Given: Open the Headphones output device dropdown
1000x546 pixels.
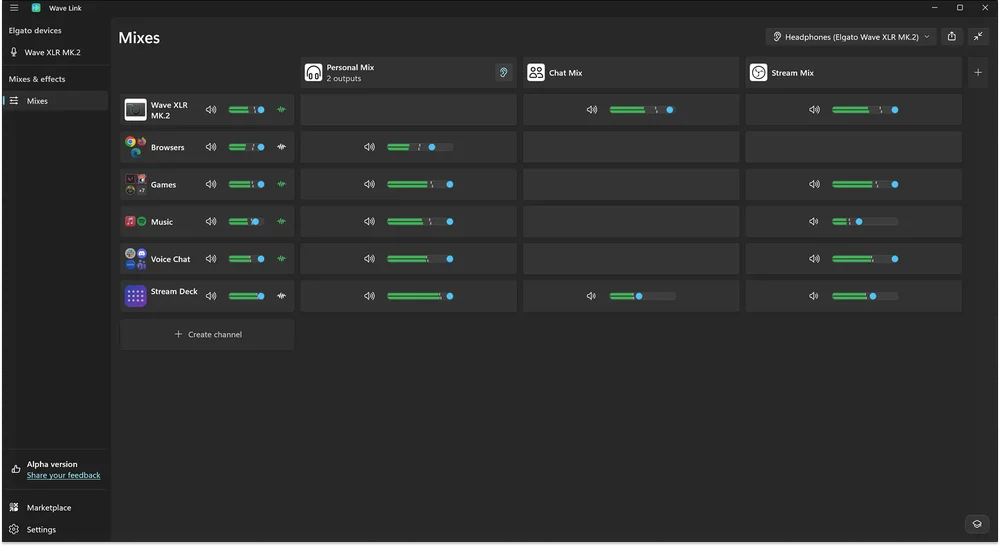Looking at the screenshot, I should [x=851, y=37].
